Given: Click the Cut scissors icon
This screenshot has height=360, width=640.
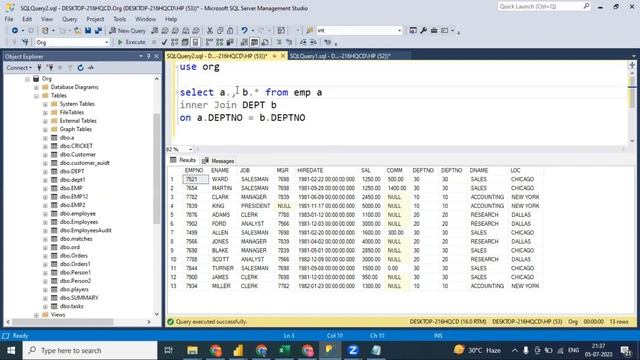Looking at the screenshot, I should tap(210, 31).
